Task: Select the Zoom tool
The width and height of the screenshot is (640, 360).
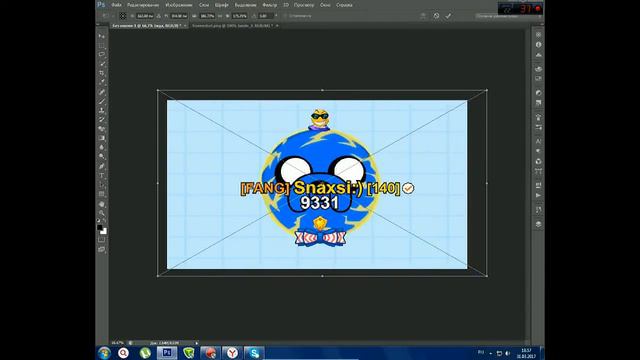Action: pos(101,213)
